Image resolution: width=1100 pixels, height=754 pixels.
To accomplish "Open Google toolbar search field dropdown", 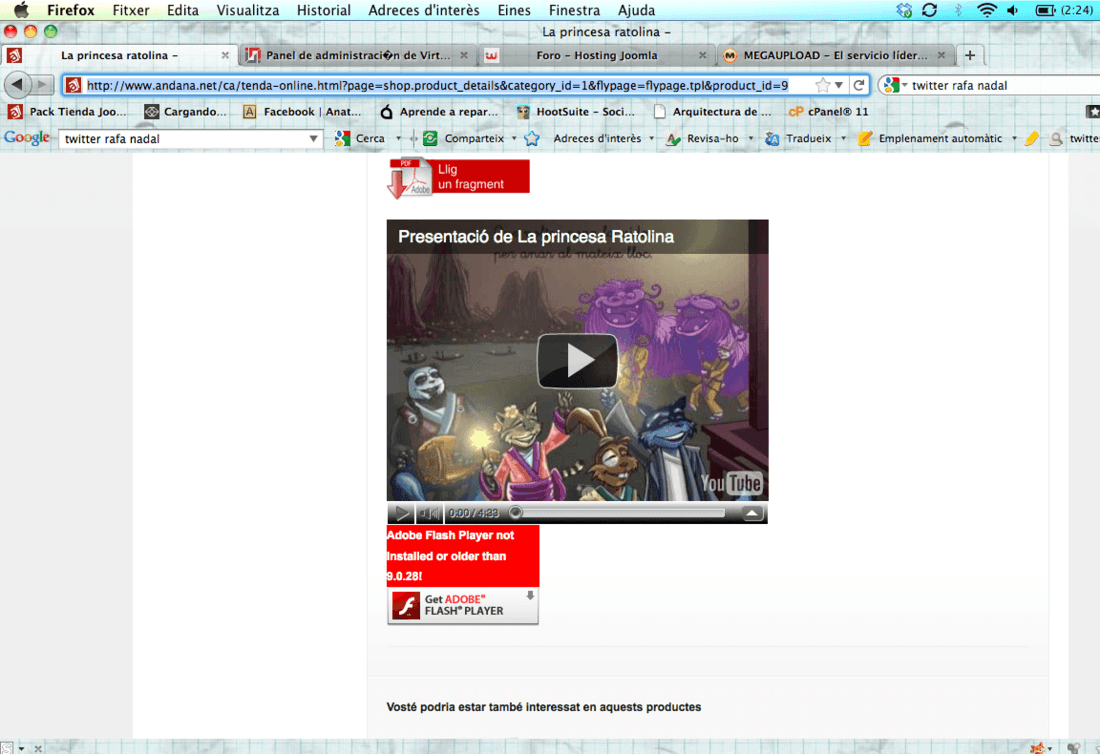I will pyautogui.click(x=313, y=139).
